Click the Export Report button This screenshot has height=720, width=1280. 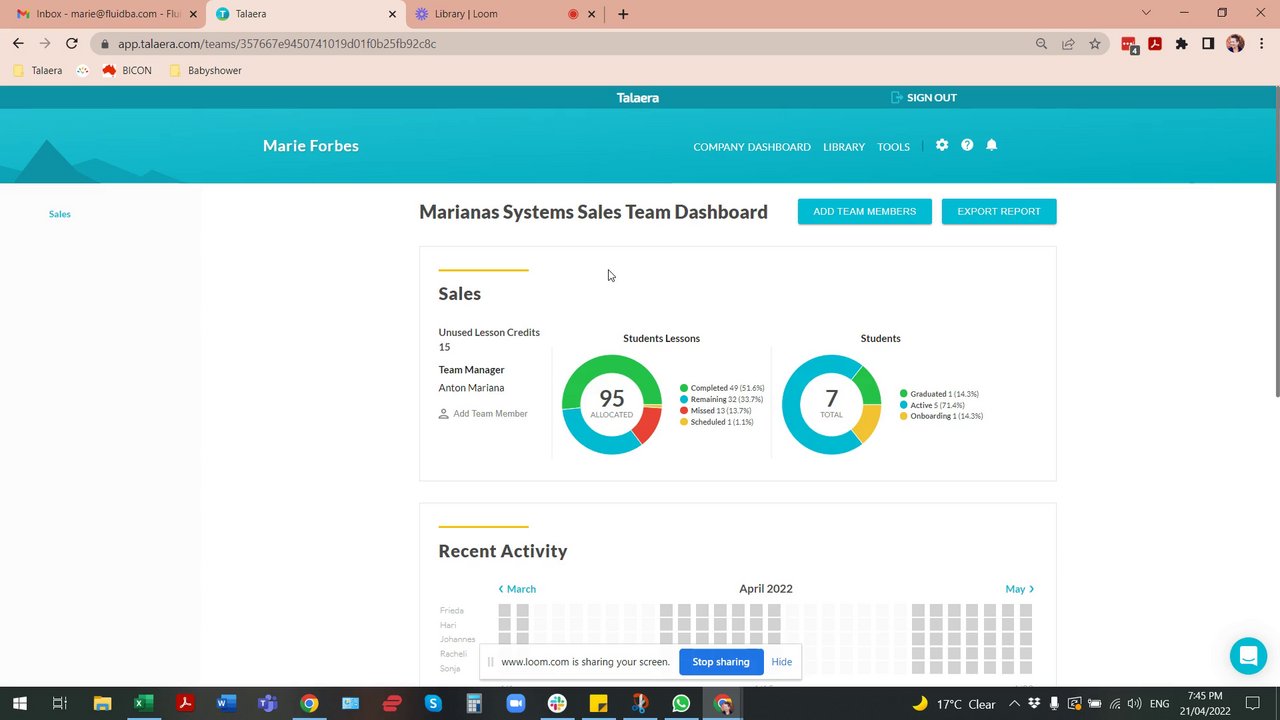click(999, 211)
